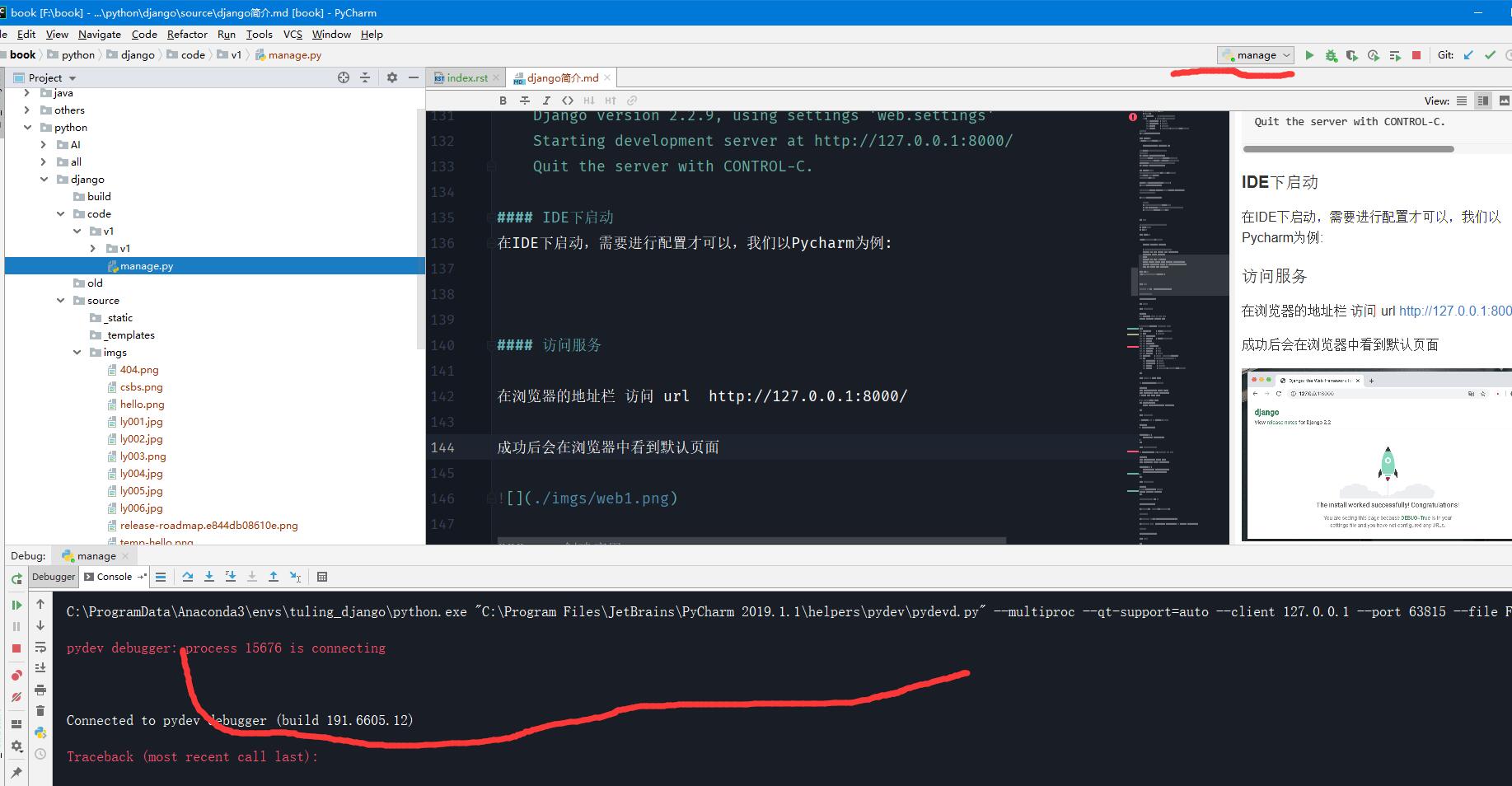Image resolution: width=1512 pixels, height=786 pixels.
Task: Open evaluate expression calculator icon
Action: click(322, 577)
